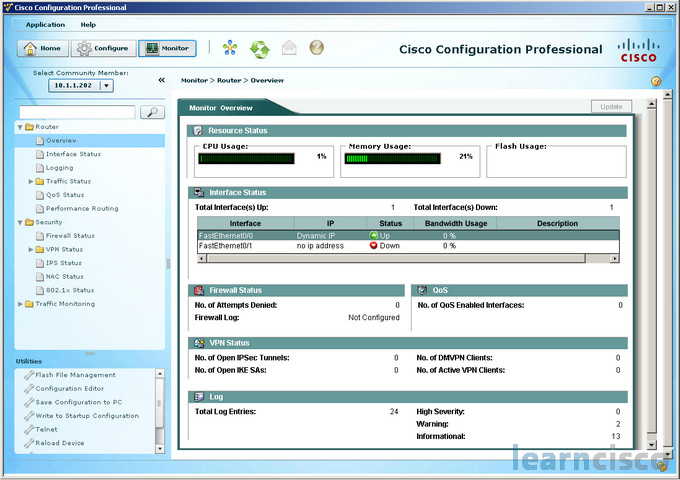
Task: Collapse the Security folder
Action: pyautogui.click(x=20, y=222)
